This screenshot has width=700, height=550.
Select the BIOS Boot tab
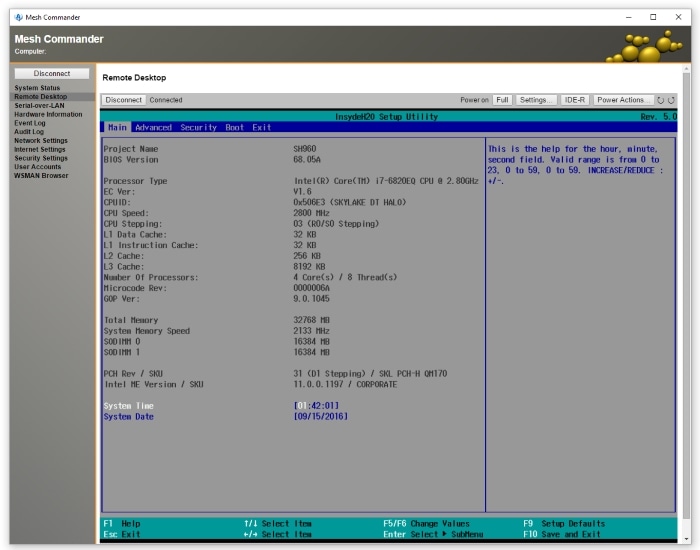click(x=234, y=127)
